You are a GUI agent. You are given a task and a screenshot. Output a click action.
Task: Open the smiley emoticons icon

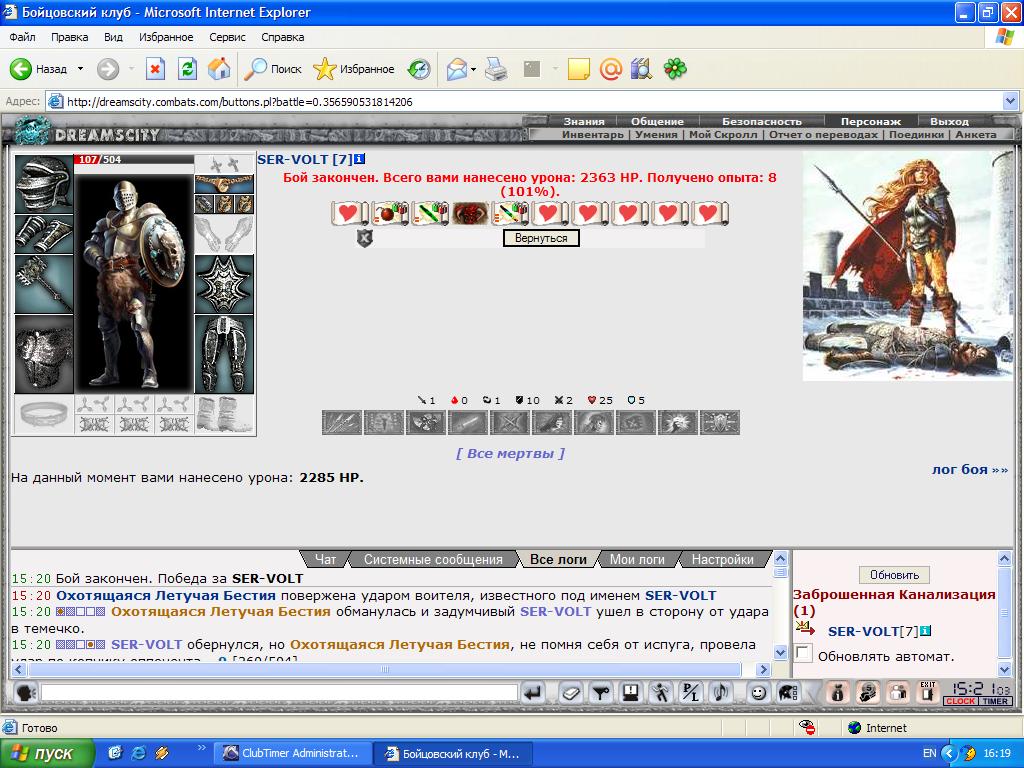(x=758, y=692)
